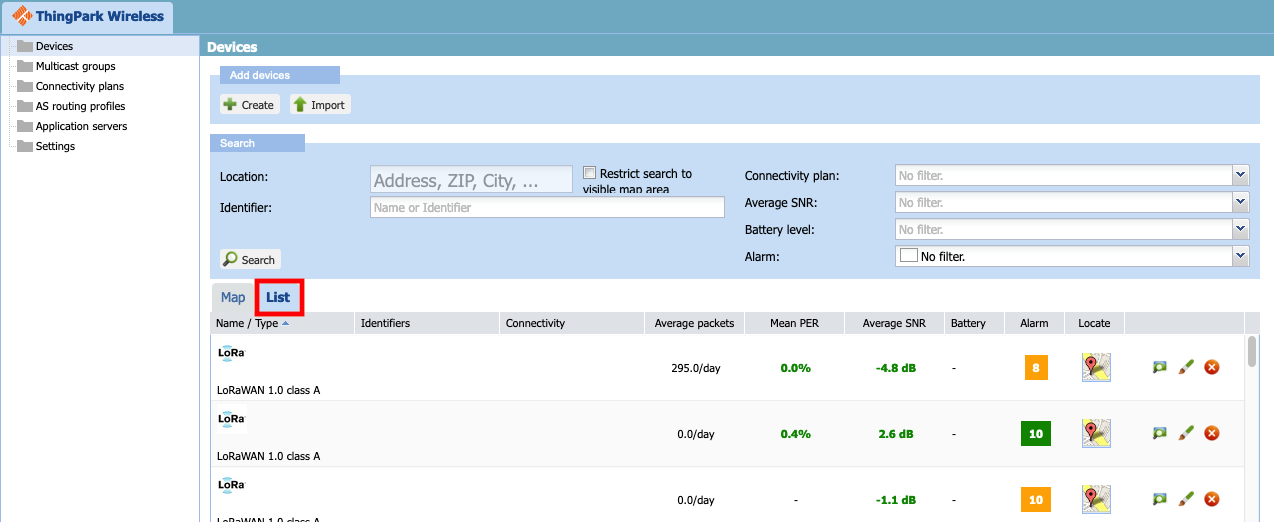This screenshot has width=1274, height=522.
Task: Select the List tab
Action: pos(278,297)
